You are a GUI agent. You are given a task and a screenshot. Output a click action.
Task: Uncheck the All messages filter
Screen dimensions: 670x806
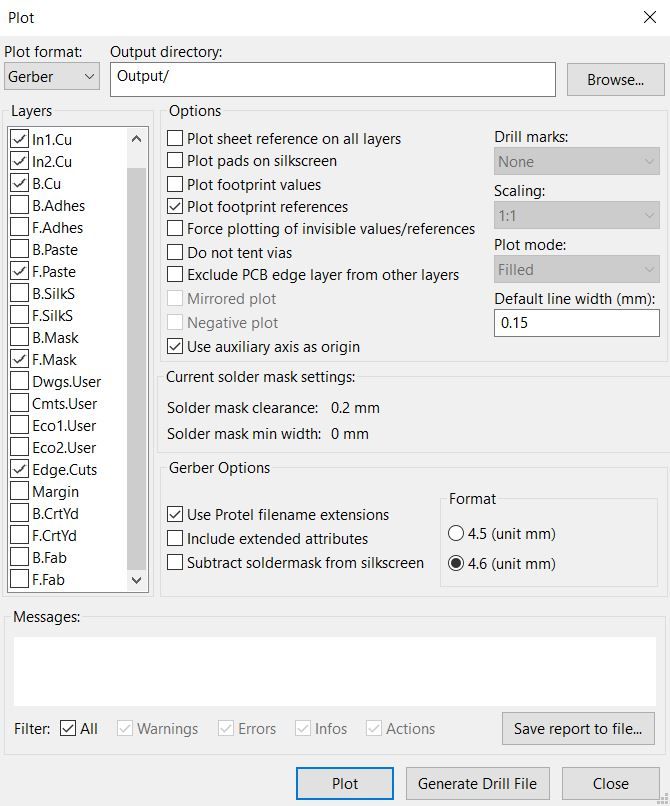click(x=67, y=728)
